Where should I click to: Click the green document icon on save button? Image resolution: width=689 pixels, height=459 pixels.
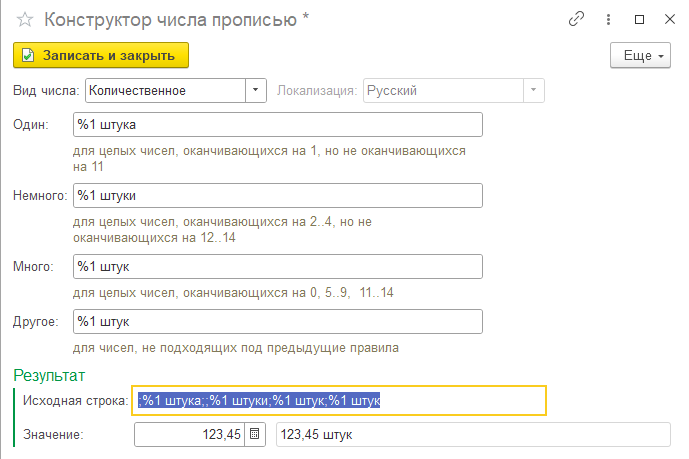click(28, 55)
